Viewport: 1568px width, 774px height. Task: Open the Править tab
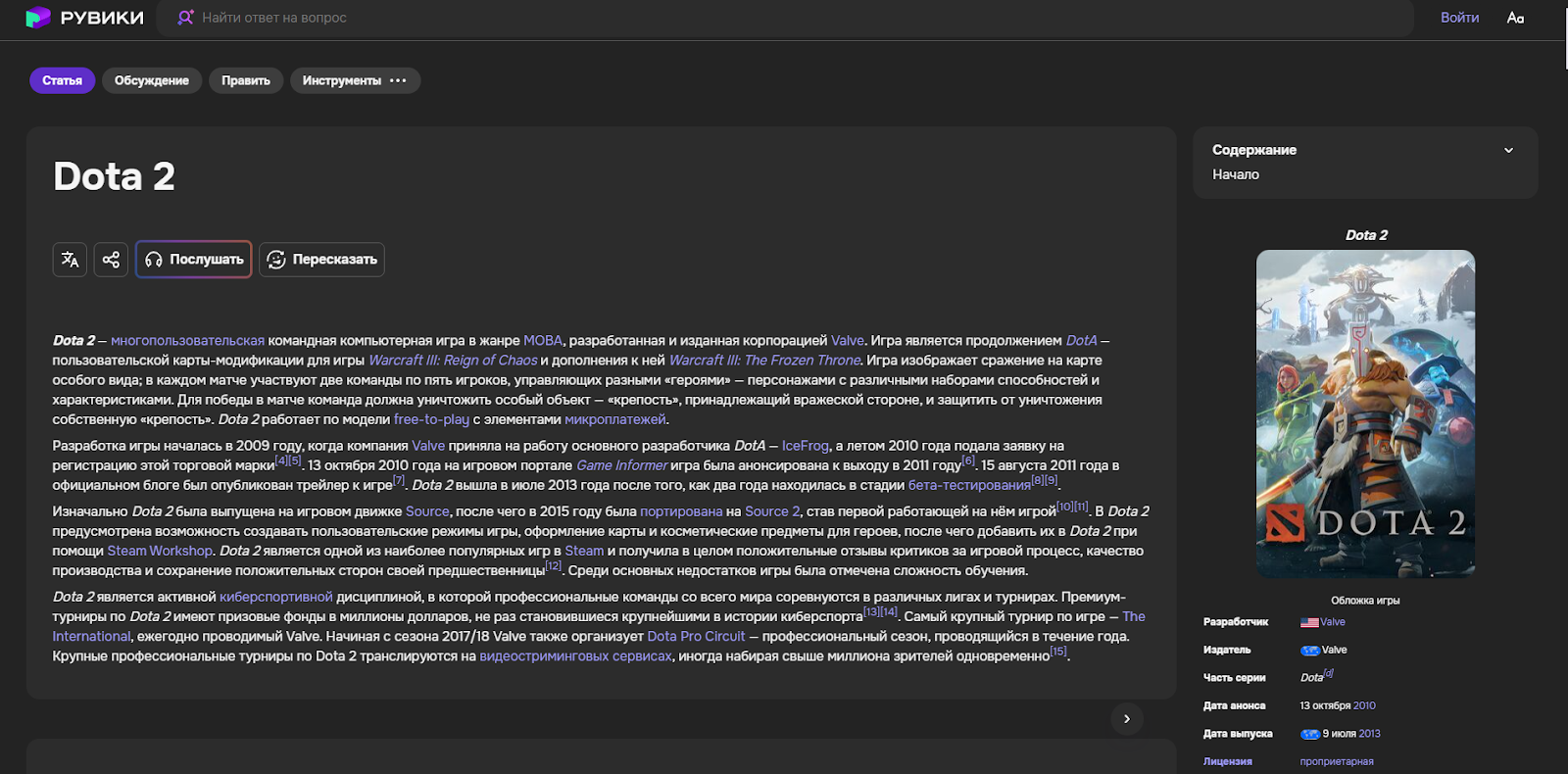tap(245, 80)
